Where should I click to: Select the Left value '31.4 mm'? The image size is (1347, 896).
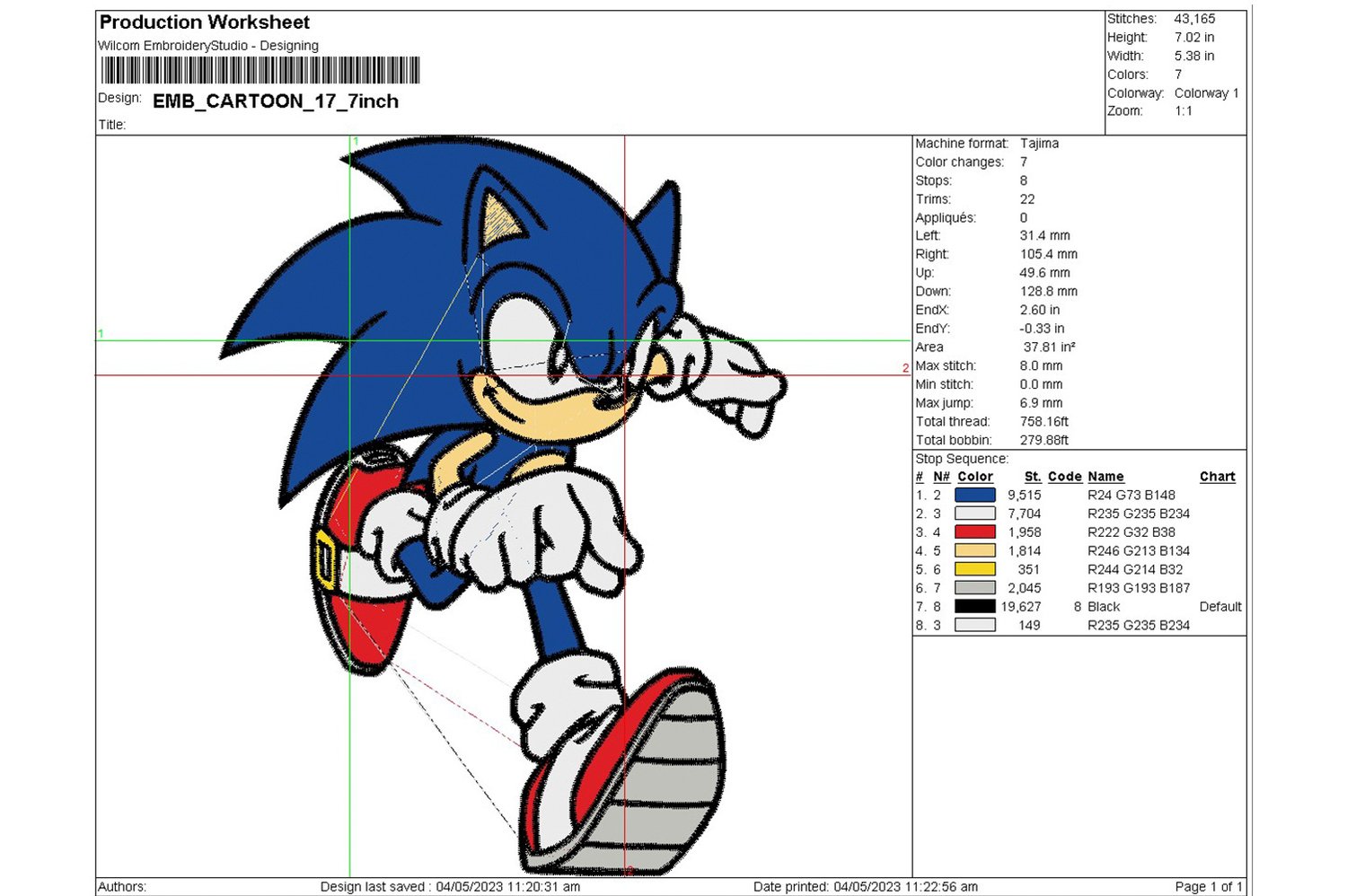[1043, 236]
